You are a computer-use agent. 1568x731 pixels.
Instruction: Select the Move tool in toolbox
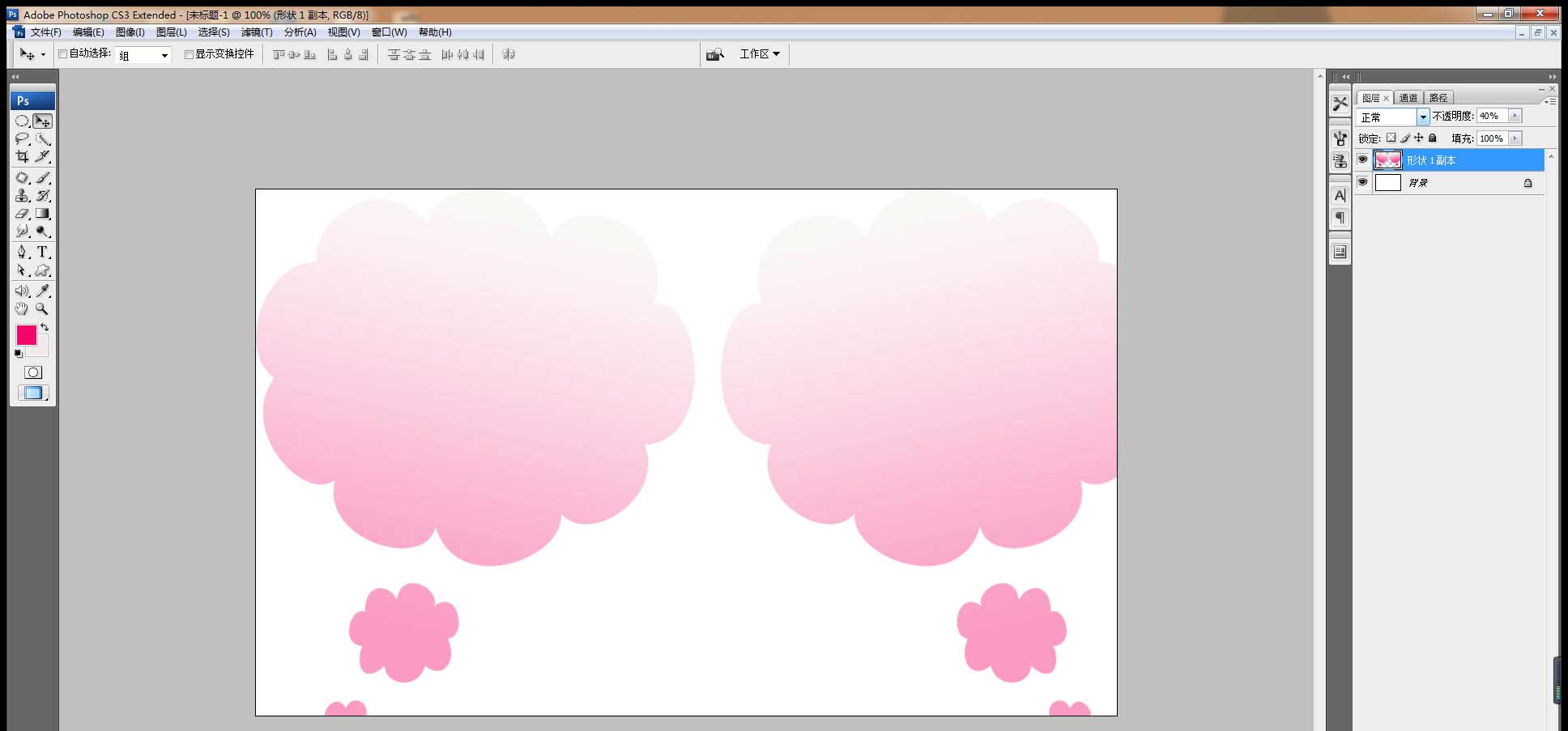43,121
